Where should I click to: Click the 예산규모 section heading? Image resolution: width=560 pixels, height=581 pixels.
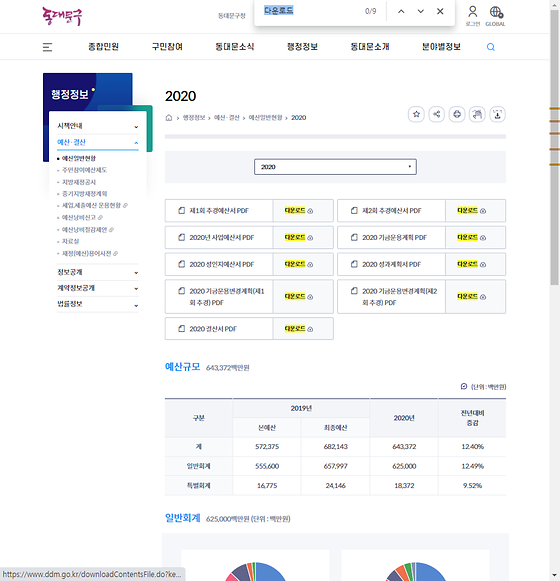182,367
